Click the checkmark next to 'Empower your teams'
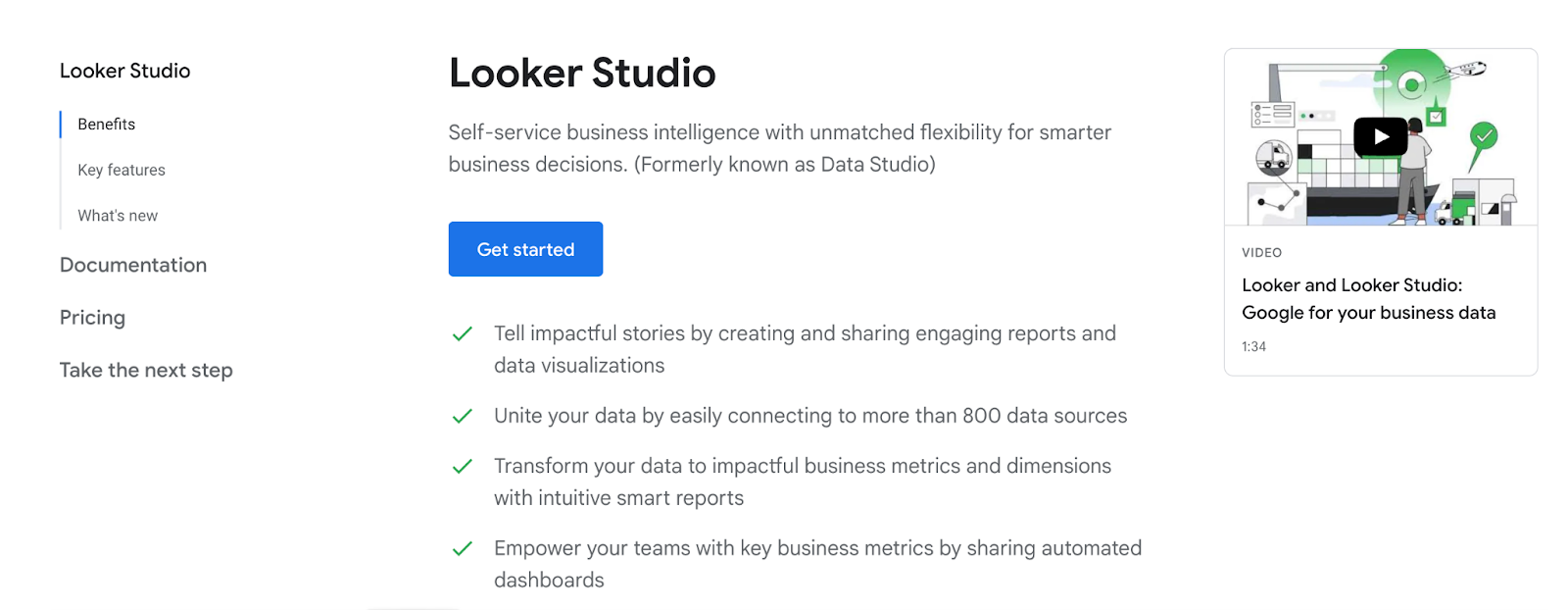 point(463,549)
